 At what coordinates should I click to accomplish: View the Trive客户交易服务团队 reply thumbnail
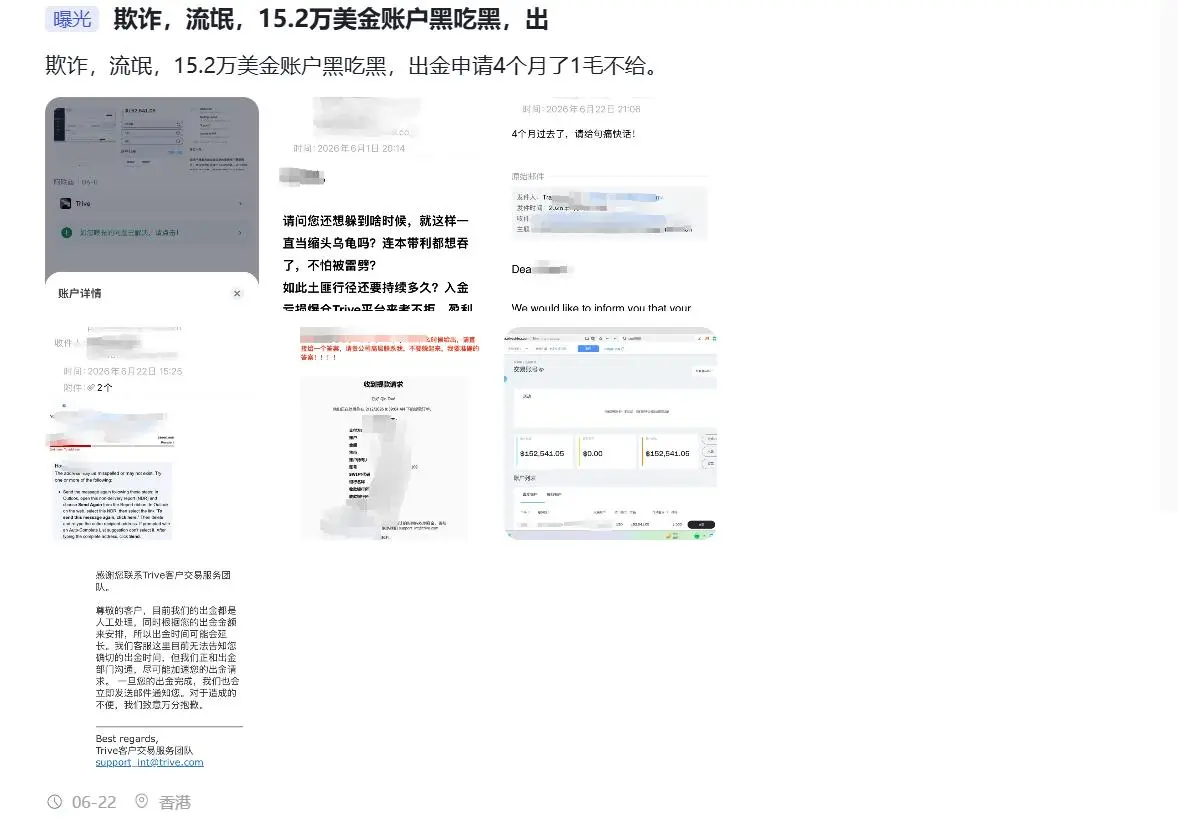coord(152,663)
